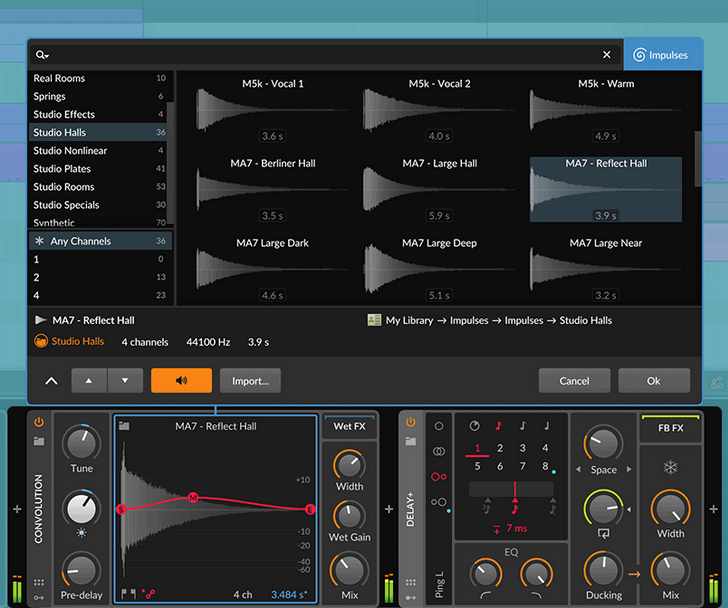Select the eighth-note time unit

click(523, 426)
